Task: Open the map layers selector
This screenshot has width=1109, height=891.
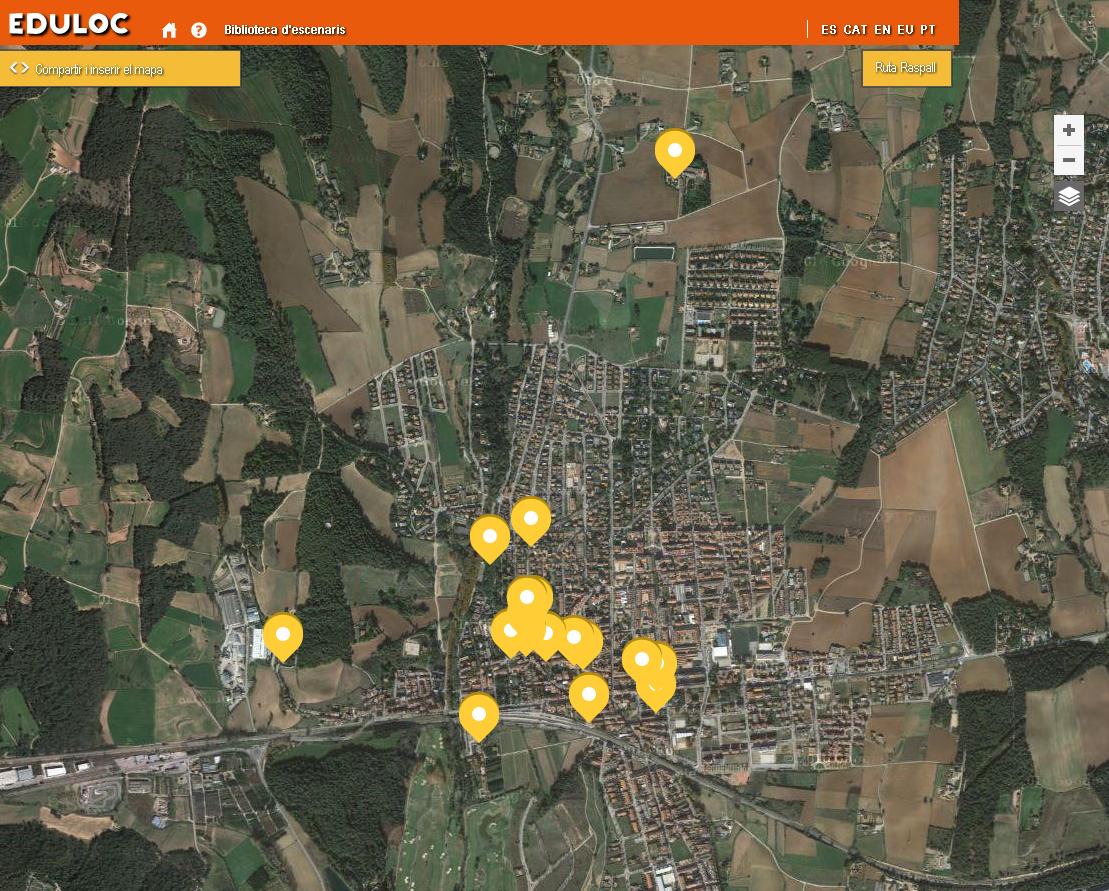Action: pyautogui.click(x=1069, y=197)
